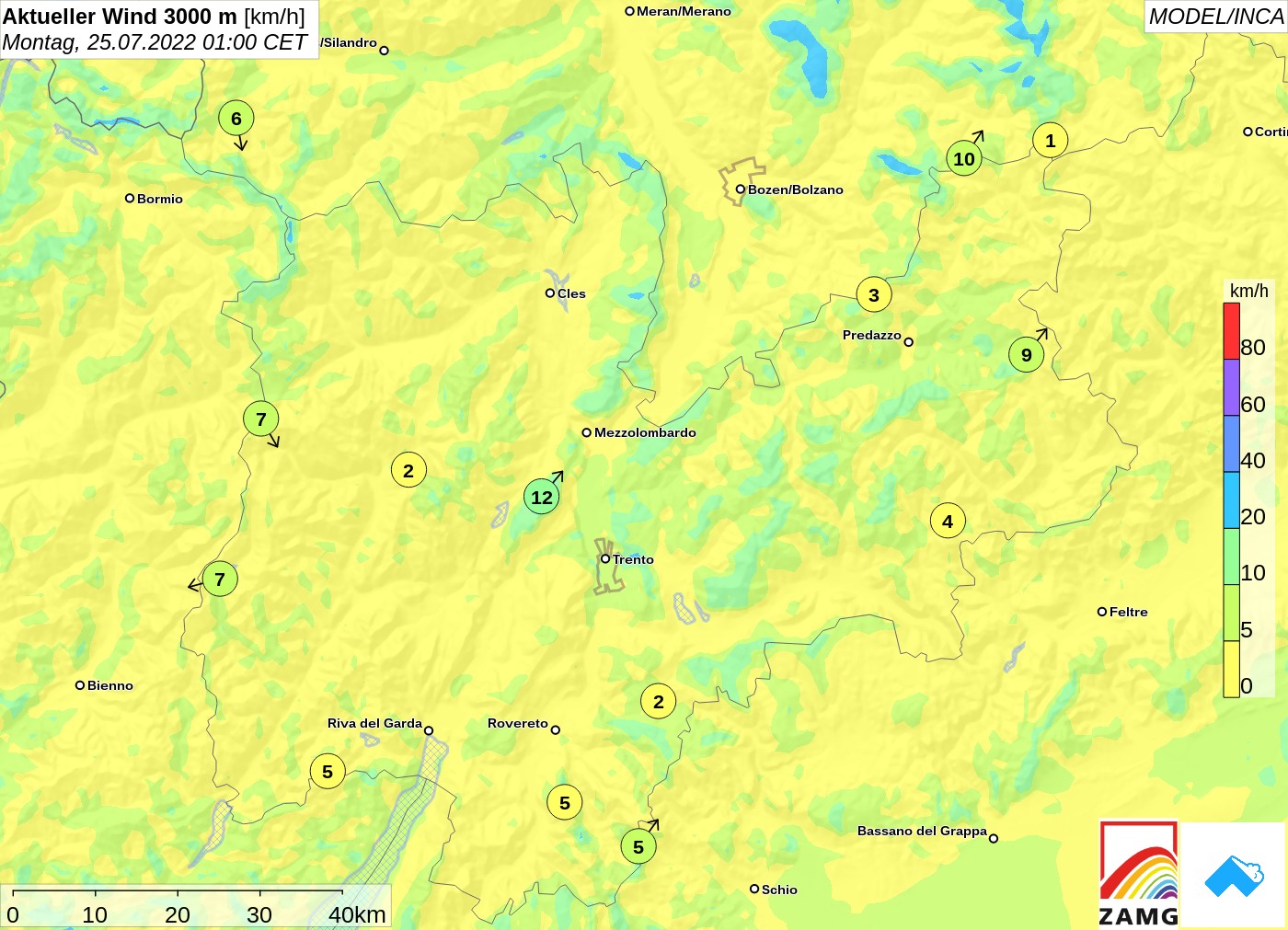Image resolution: width=1288 pixels, height=930 pixels.
Task: Click the km/h legend heading
Action: coord(1248,291)
